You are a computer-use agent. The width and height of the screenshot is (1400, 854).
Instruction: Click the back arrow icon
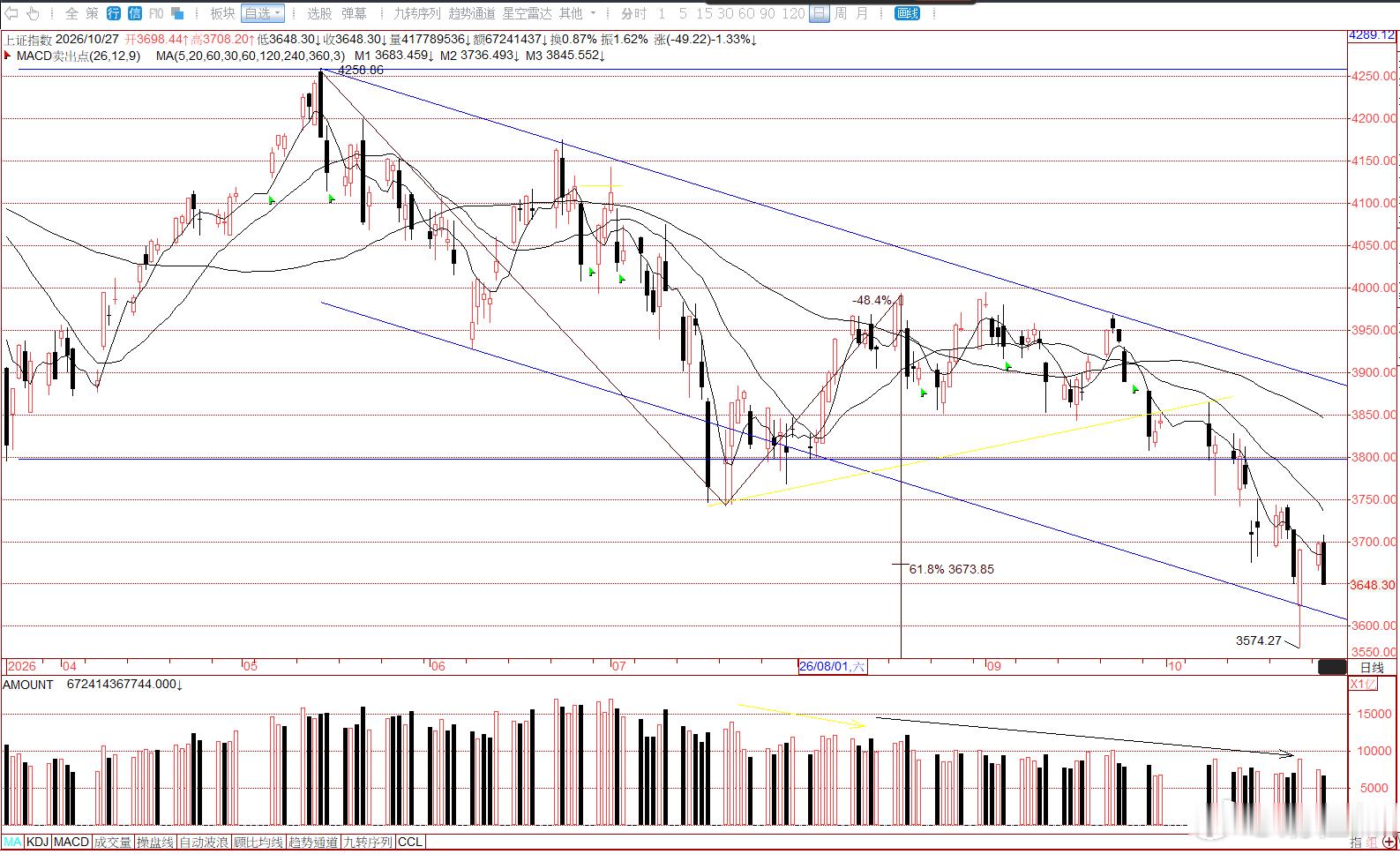click(11, 13)
